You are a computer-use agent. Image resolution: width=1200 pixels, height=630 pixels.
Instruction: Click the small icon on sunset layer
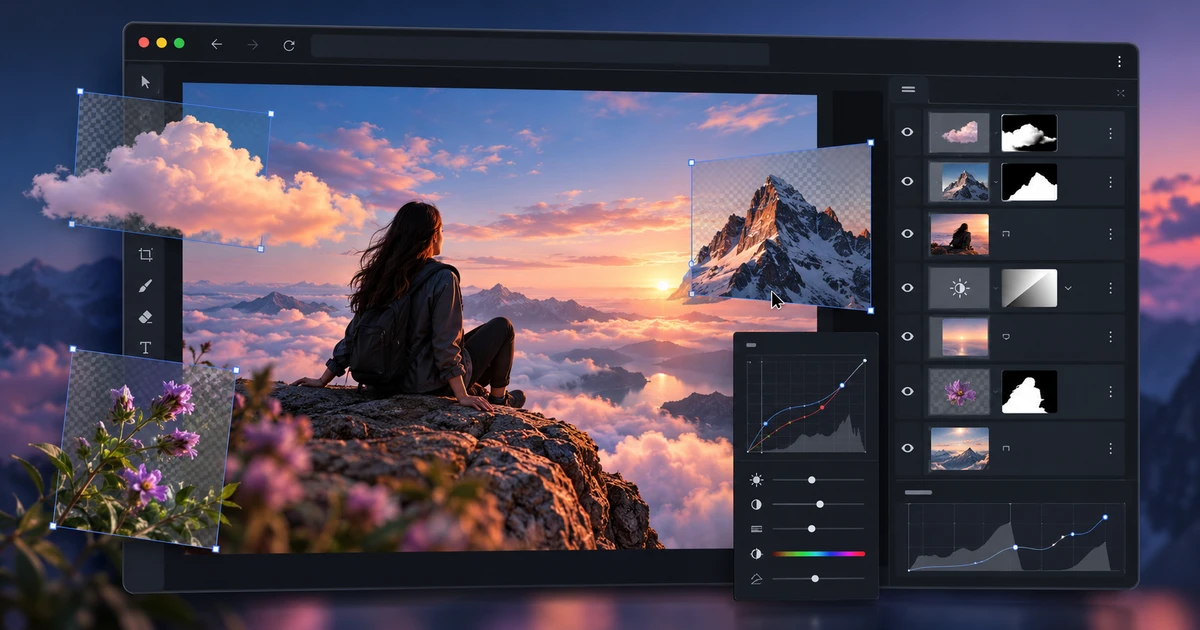pos(1005,337)
